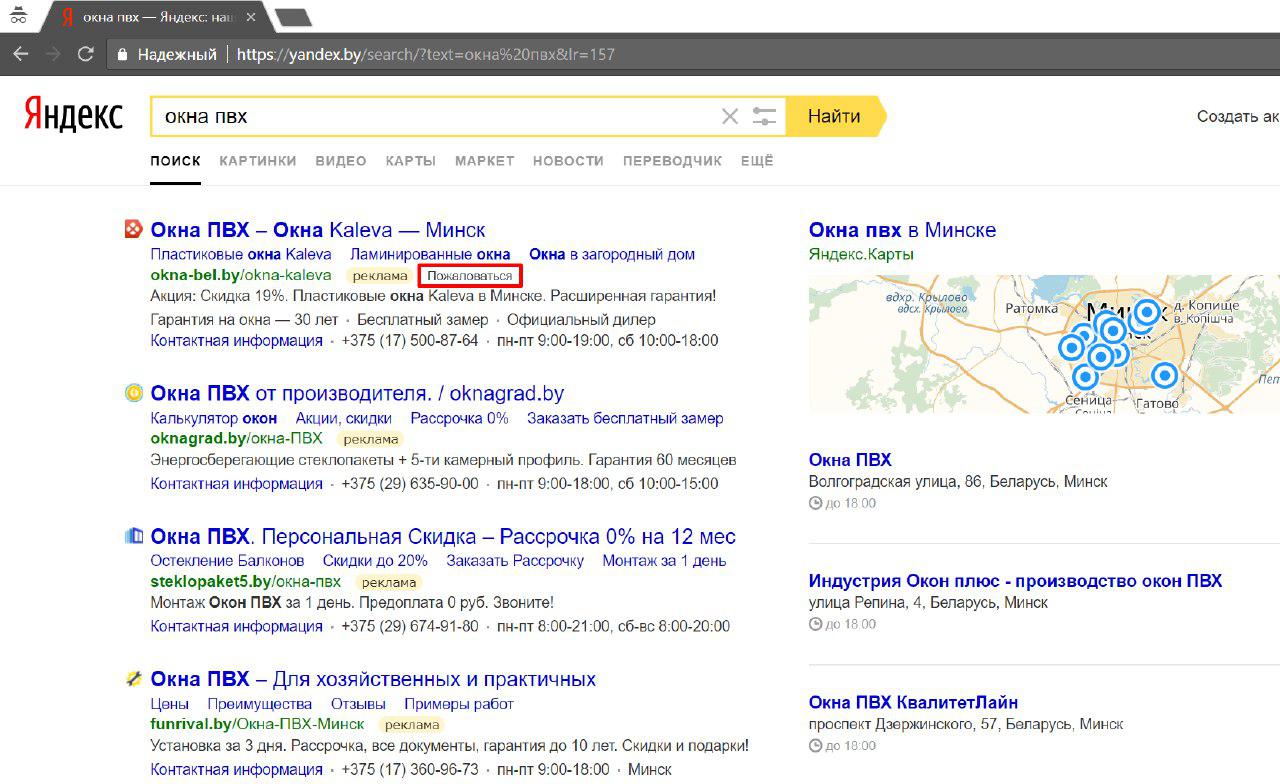This screenshot has width=1280, height=784.
Task: Click the steklopaket5.by/окна-пвх green URL
Action: (x=245, y=582)
